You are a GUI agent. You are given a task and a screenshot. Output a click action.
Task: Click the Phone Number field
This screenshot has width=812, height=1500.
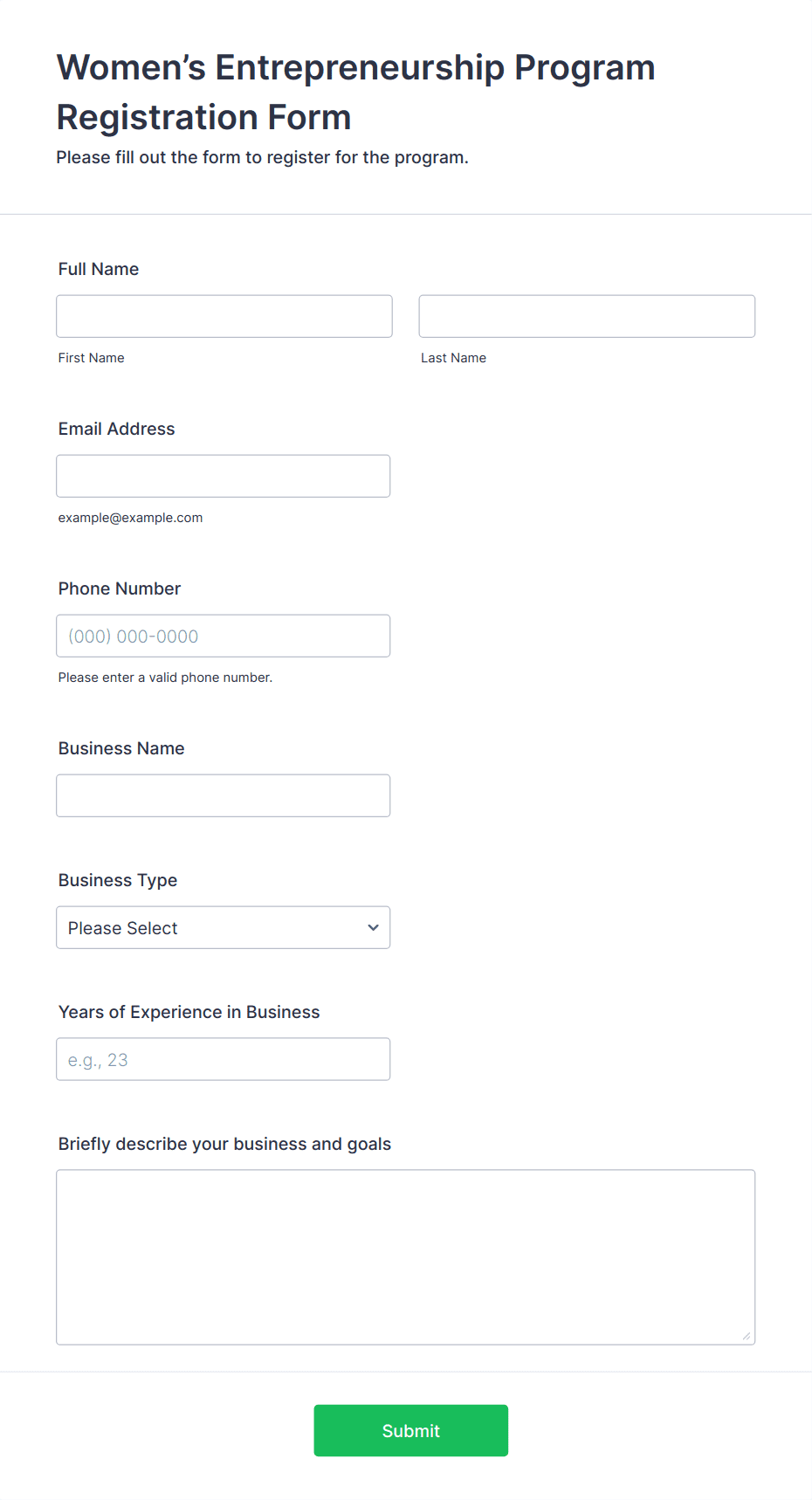click(224, 636)
